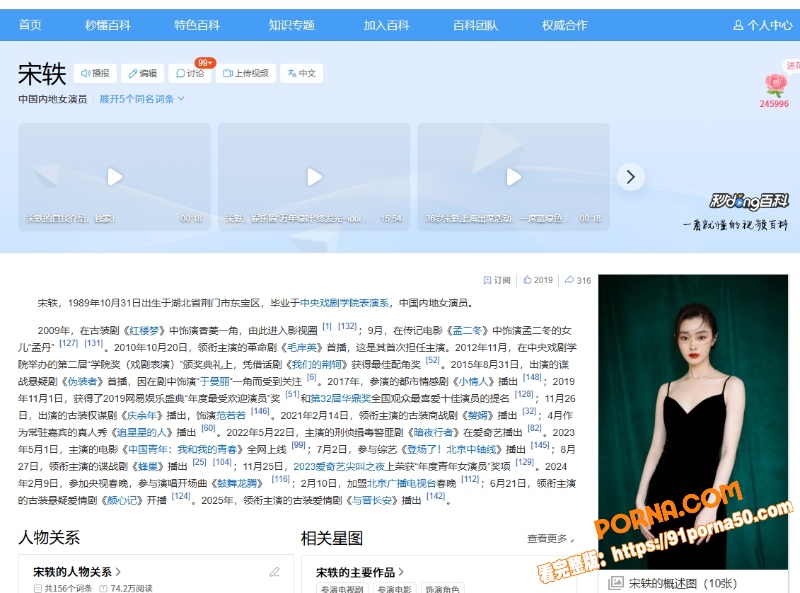
Task: Open 权威合作 navigation item
Action: 565,25
